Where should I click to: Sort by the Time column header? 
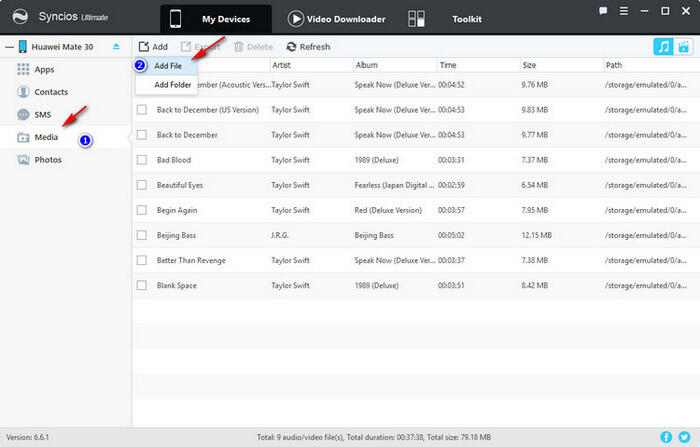click(x=448, y=65)
